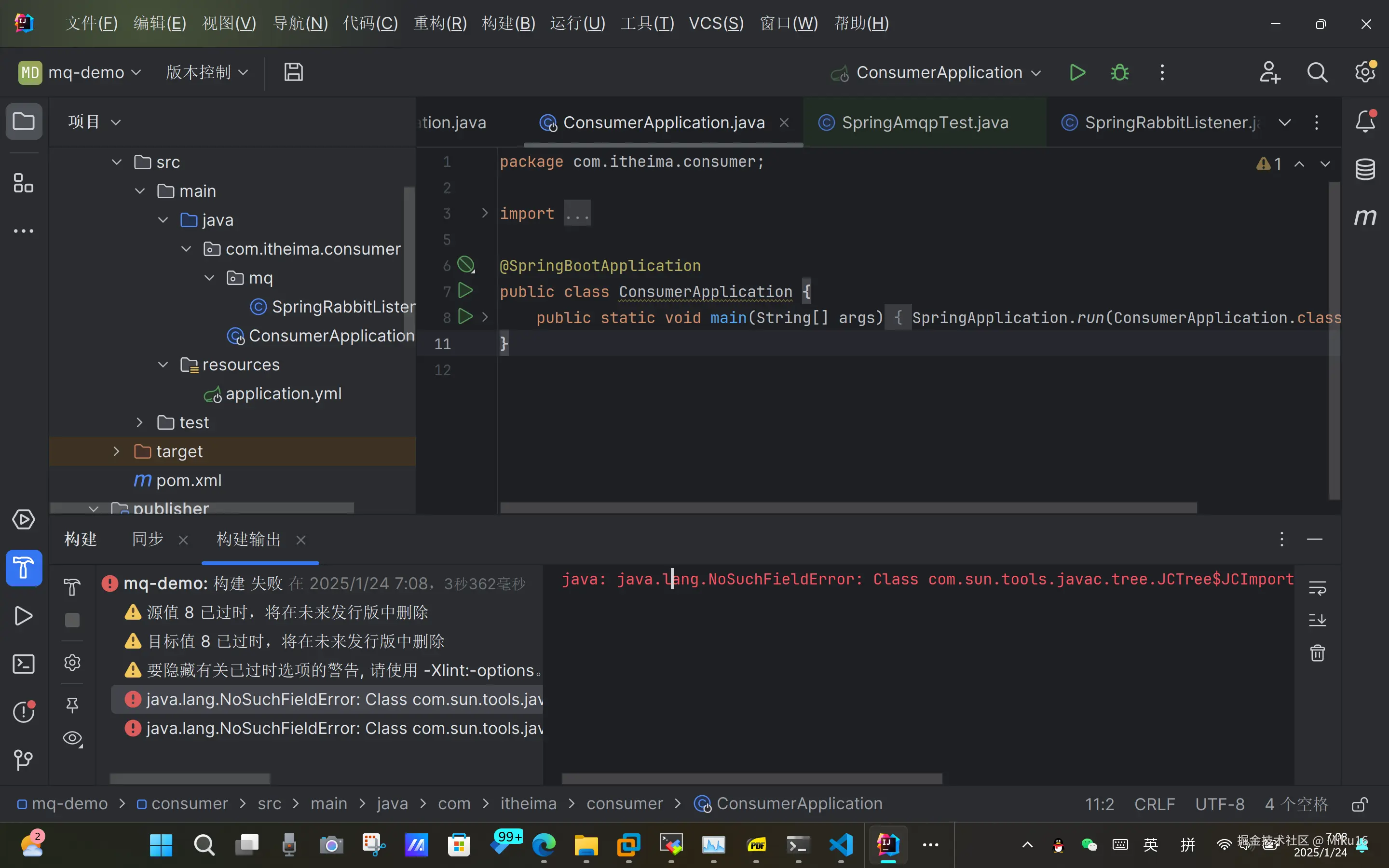Switch to SpringAmqpTest.java tab

(924, 123)
